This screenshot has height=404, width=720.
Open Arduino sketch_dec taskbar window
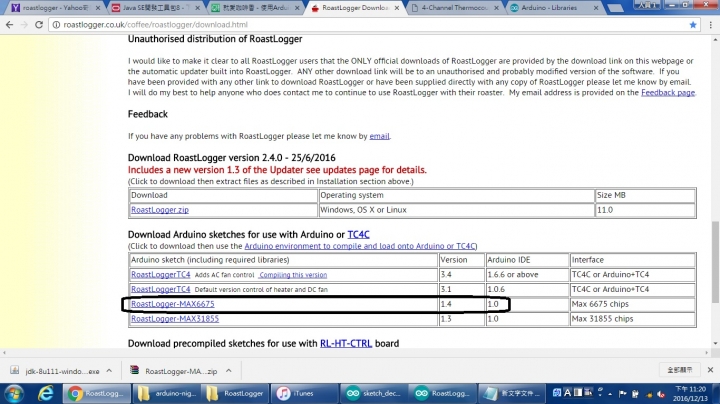coord(374,393)
